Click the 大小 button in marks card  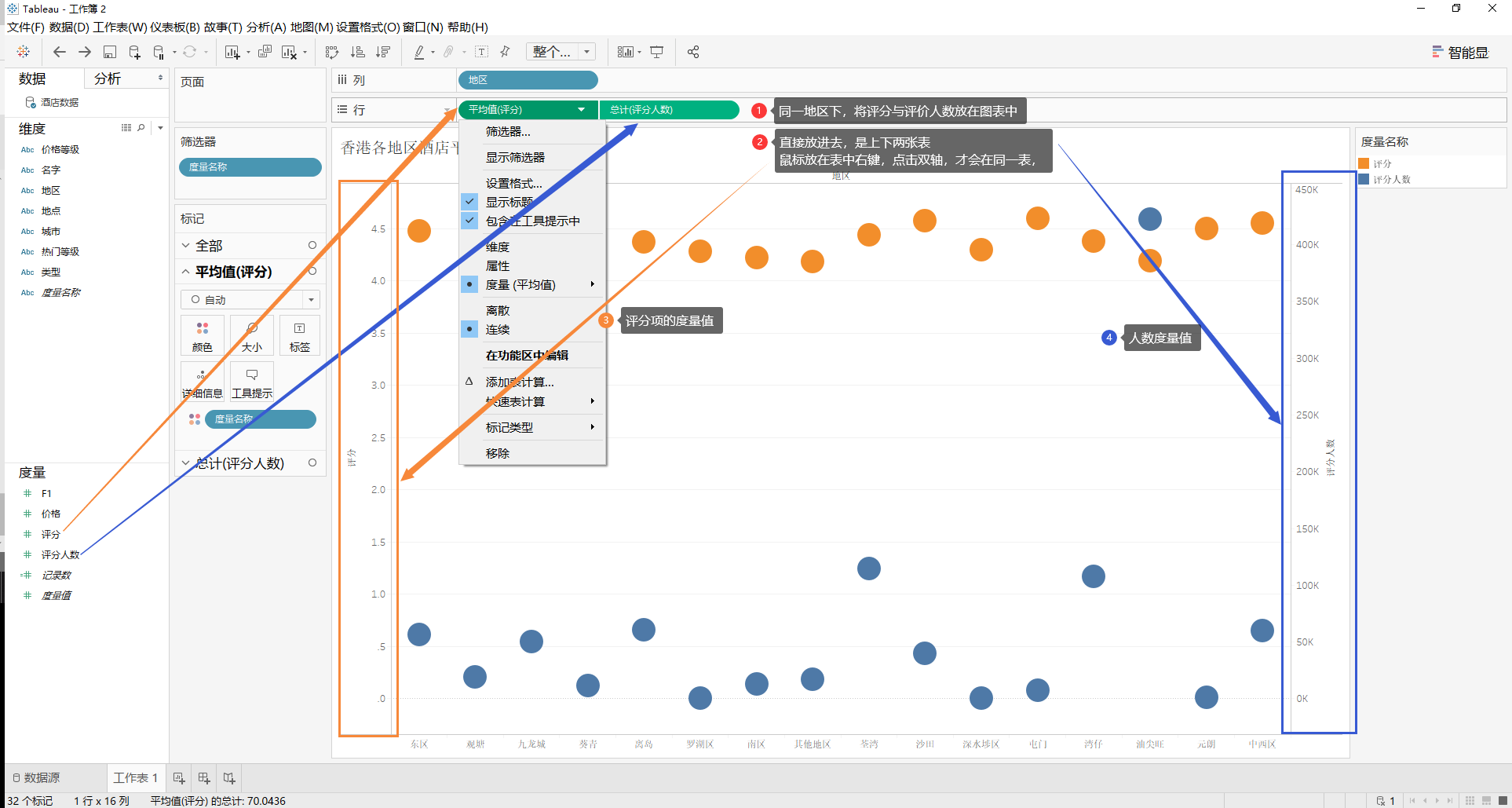[x=251, y=335]
